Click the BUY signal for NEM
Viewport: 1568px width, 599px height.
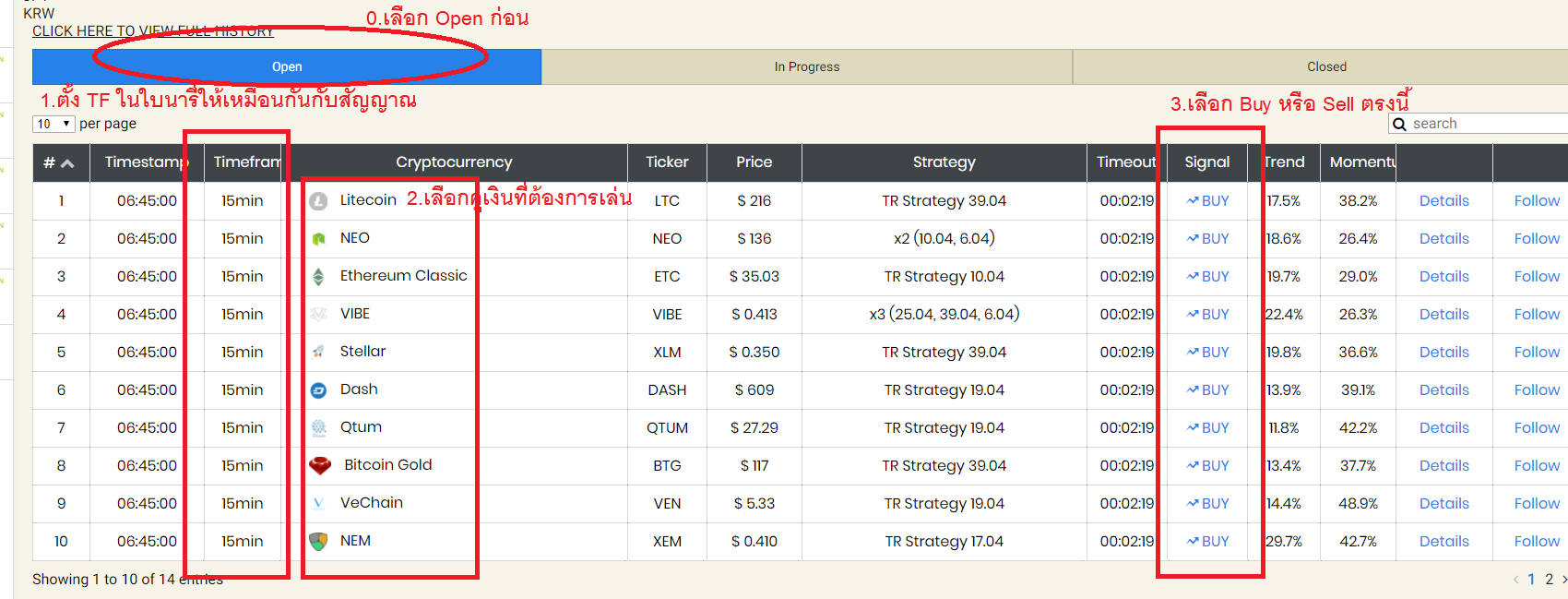[1207, 541]
